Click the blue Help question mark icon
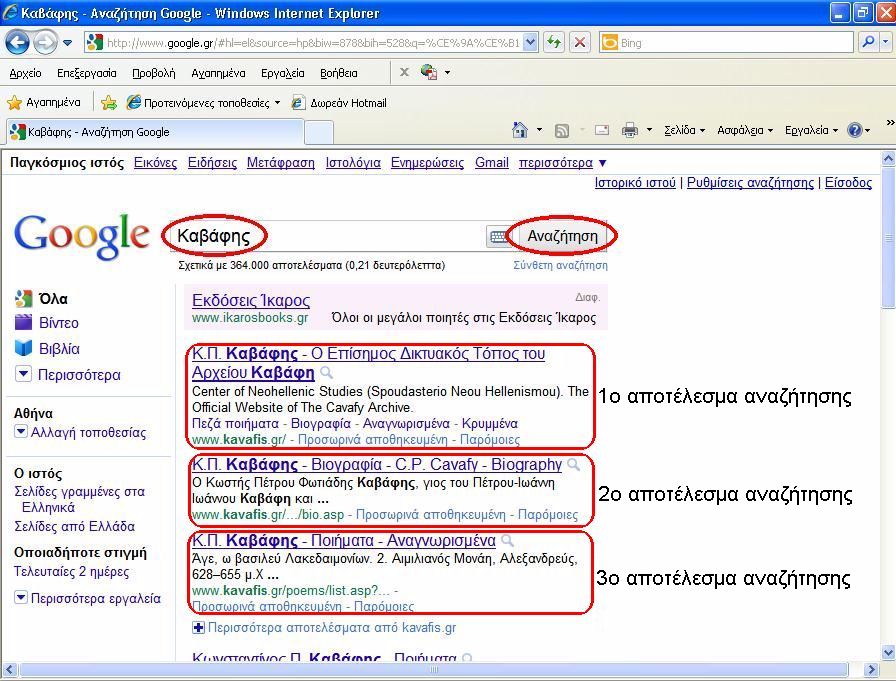This screenshot has width=896, height=681. (854, 130)
